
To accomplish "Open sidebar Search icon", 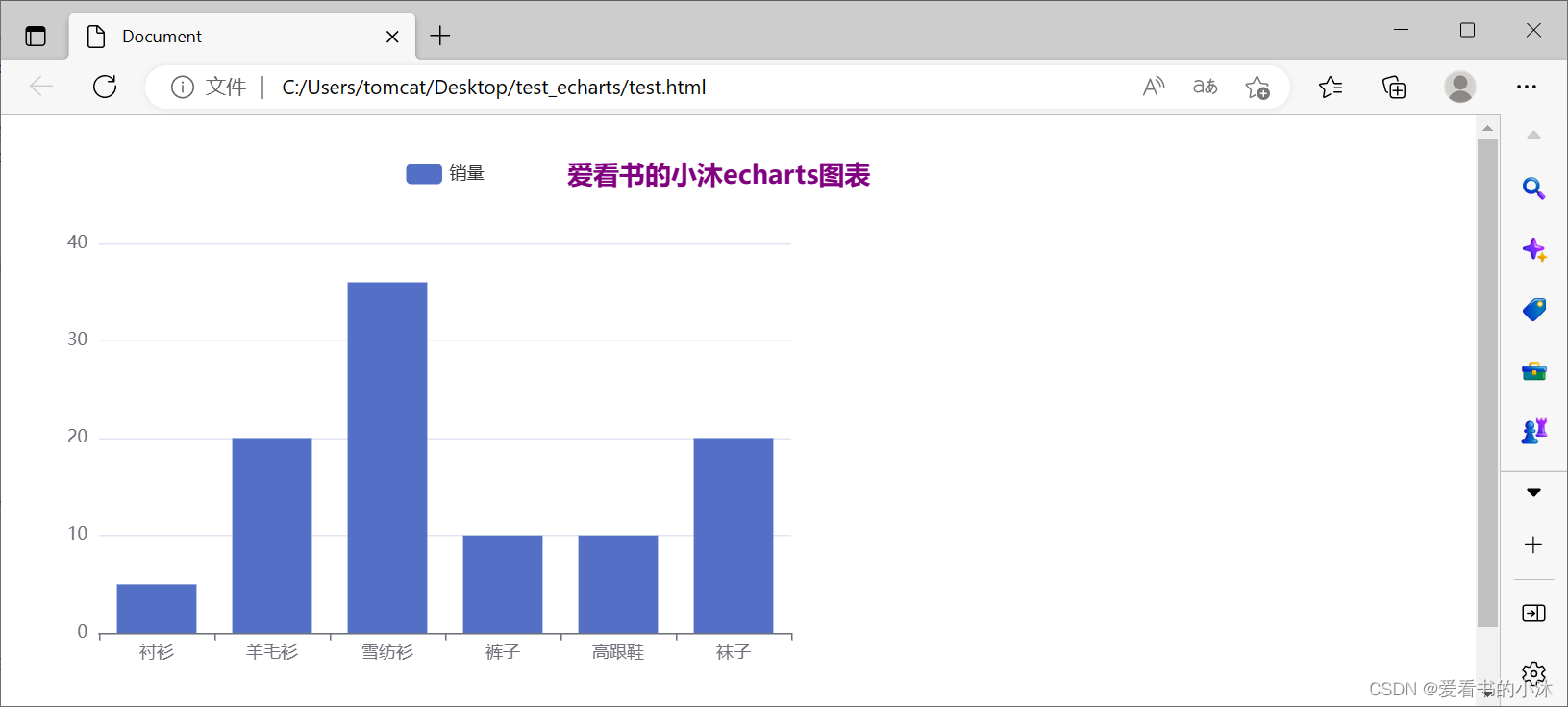I will (1534, 189).
